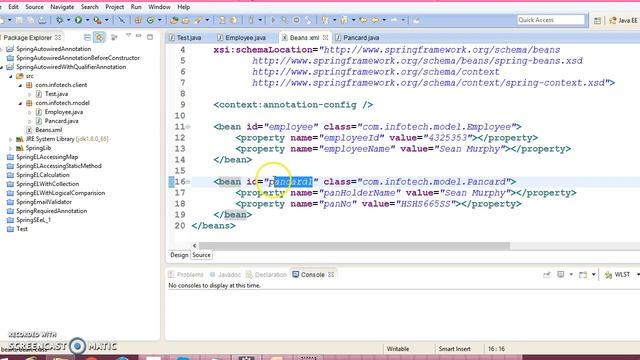The height and width of the screenshot is (360, 640).
Task: Close the Package Explorer view tab
Action: pos(58,37)
